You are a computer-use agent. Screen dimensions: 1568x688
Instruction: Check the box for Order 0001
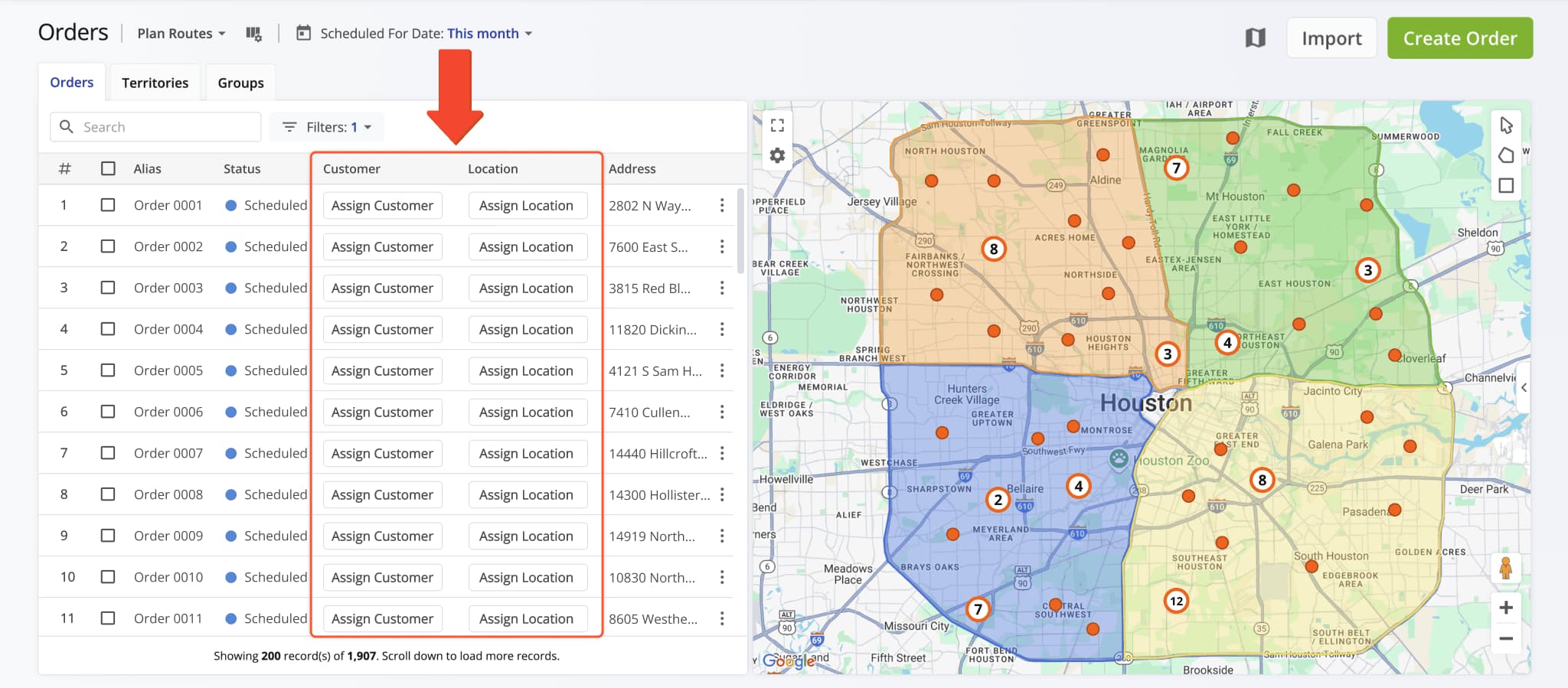108,205
